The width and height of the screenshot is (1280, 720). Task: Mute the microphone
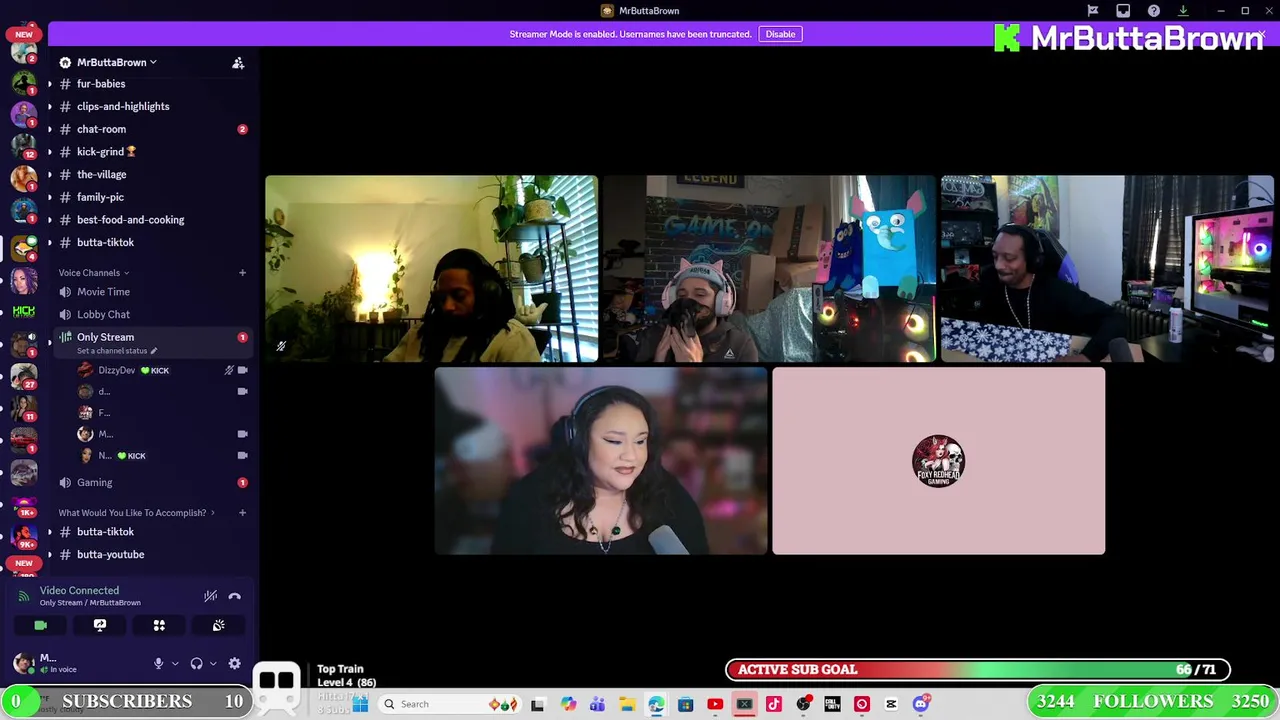point(158,663)
